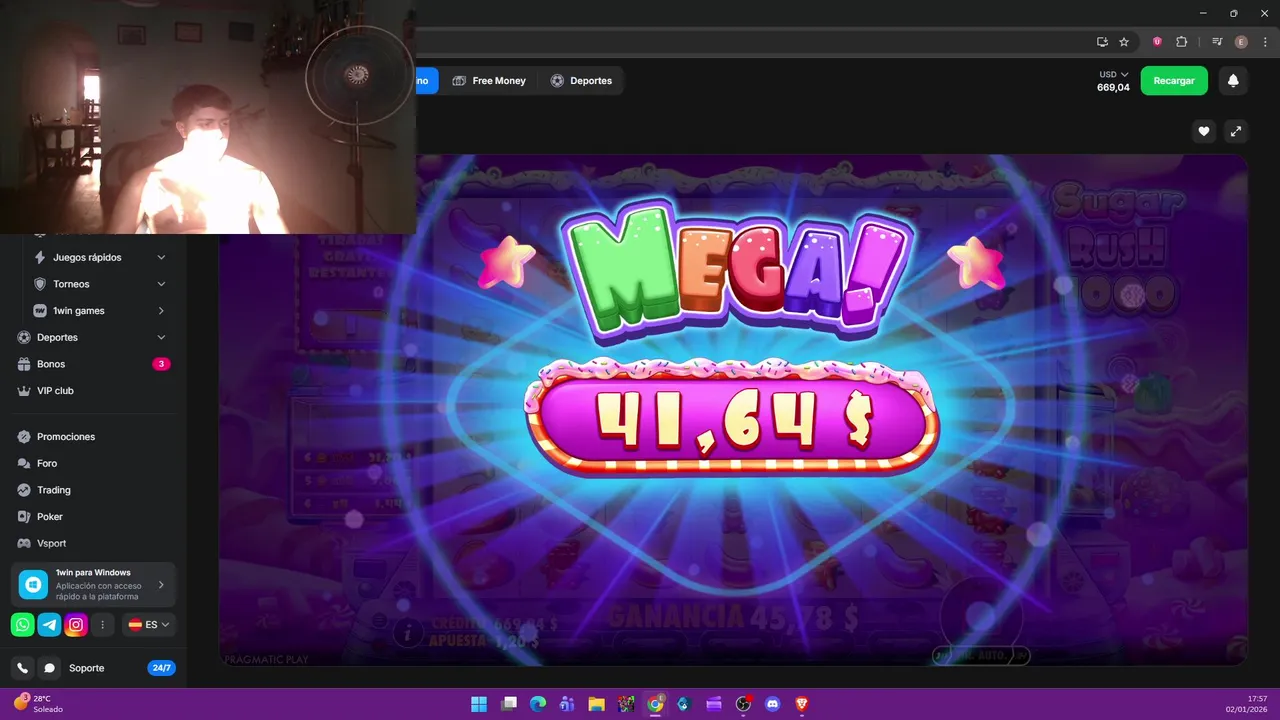
Task: Click the 669,04 balance value
Action: [x=1113, y=87]
